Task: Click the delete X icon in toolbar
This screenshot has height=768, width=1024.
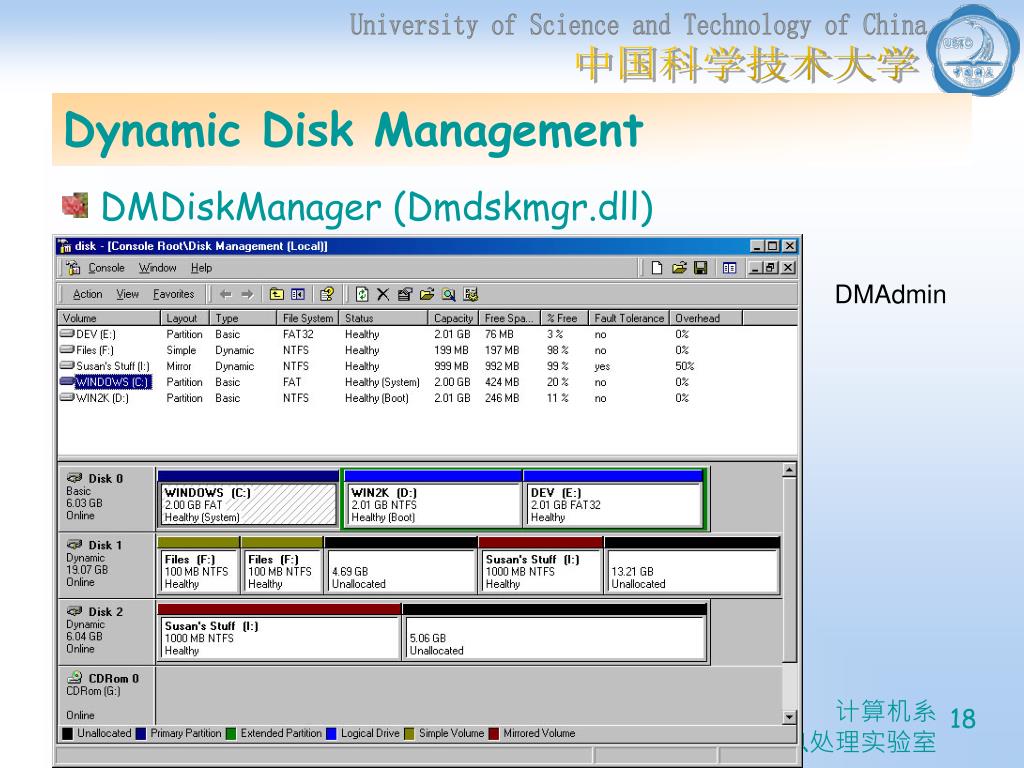Action: pyautogui.click(x=383, y=295)
